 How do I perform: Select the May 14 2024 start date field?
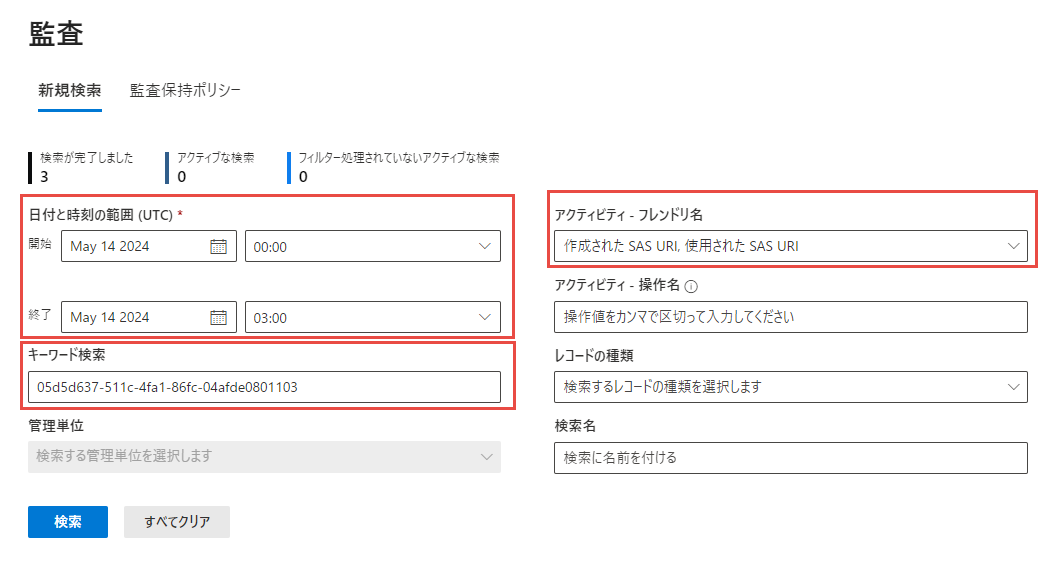tap(140, 245)
